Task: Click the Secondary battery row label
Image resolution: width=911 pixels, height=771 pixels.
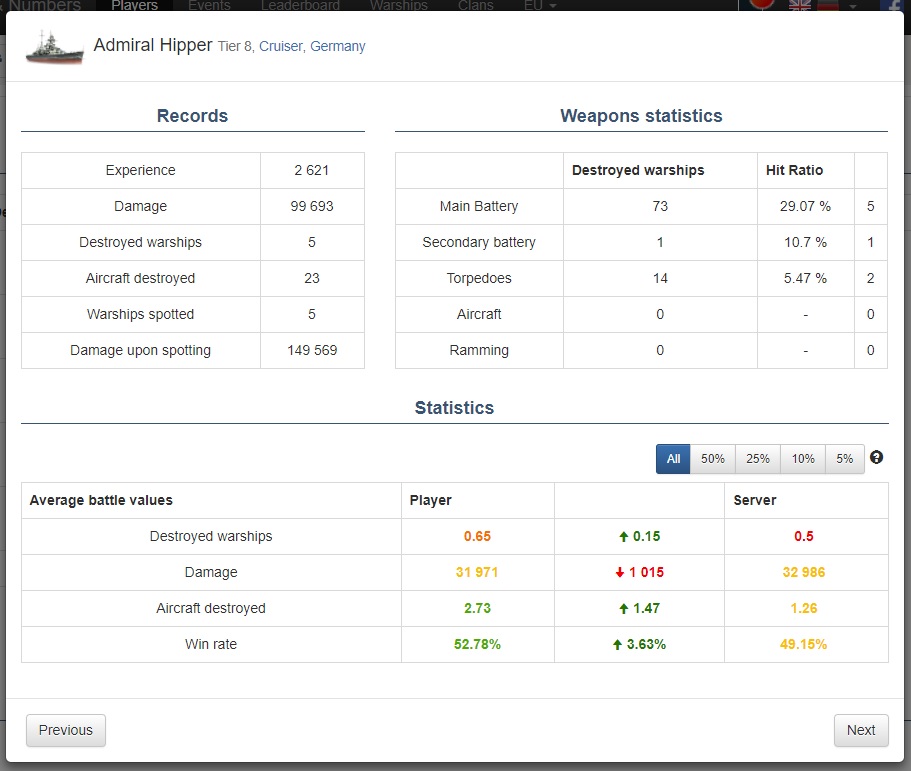Action: tap(479, 242)
